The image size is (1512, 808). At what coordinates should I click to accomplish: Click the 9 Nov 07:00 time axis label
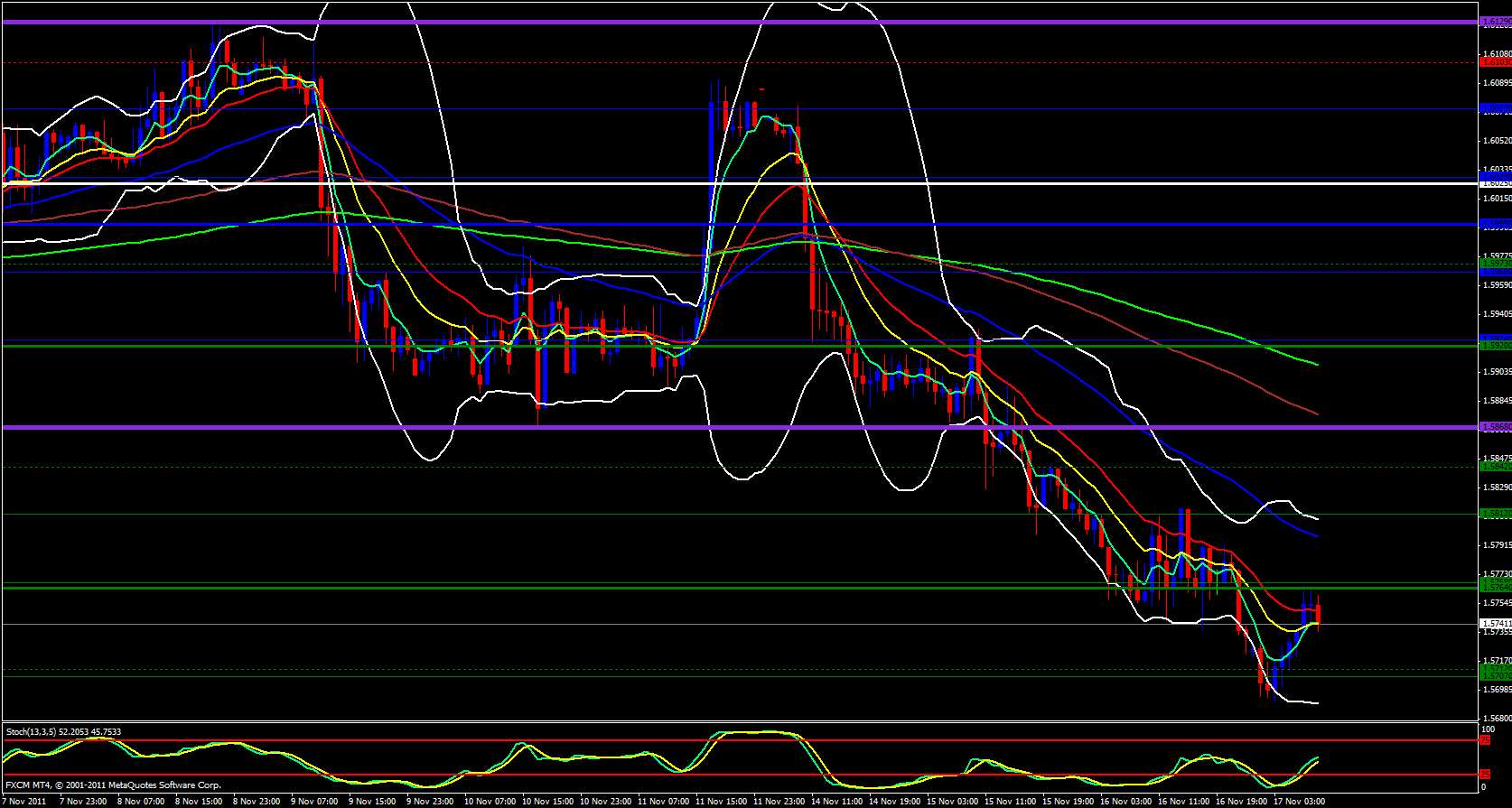pos(315,801)
